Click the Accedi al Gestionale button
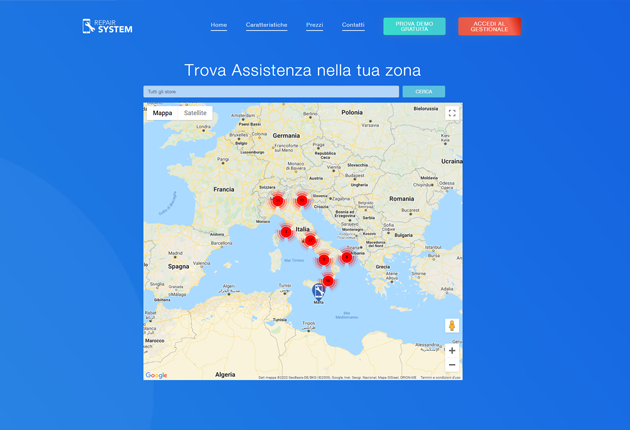The width and height of the screenshot is (630, 430). [x=489, y=27]
